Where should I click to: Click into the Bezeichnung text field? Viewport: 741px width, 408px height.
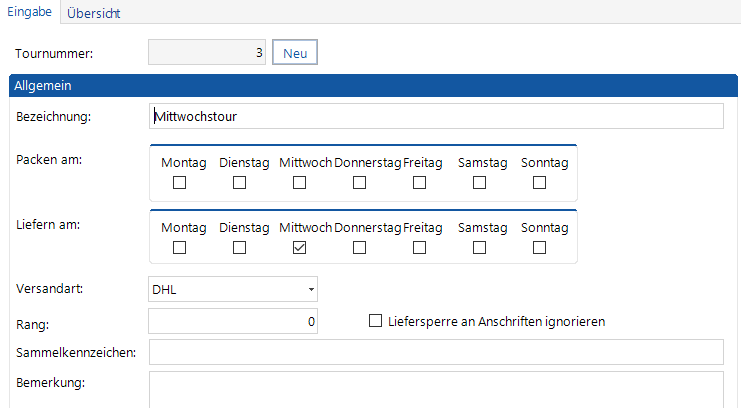tap(435, 117)
